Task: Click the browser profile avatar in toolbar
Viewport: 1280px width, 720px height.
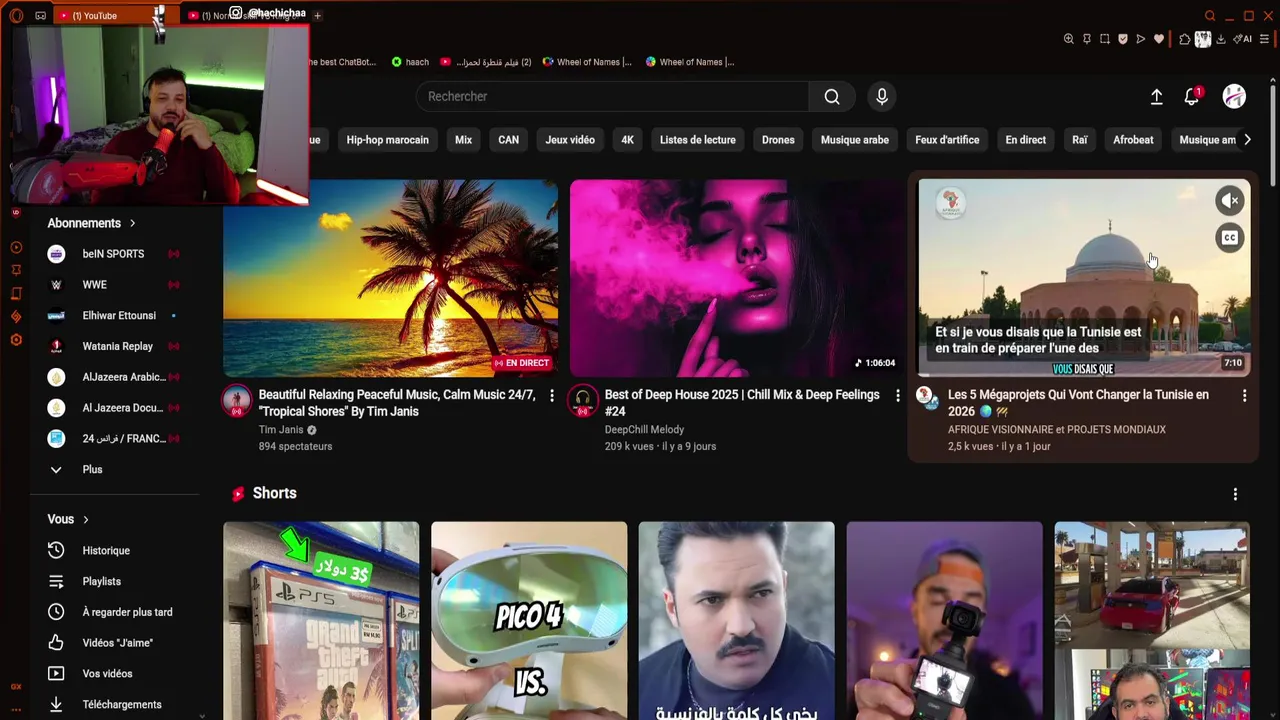Action: click(1203, 39)
